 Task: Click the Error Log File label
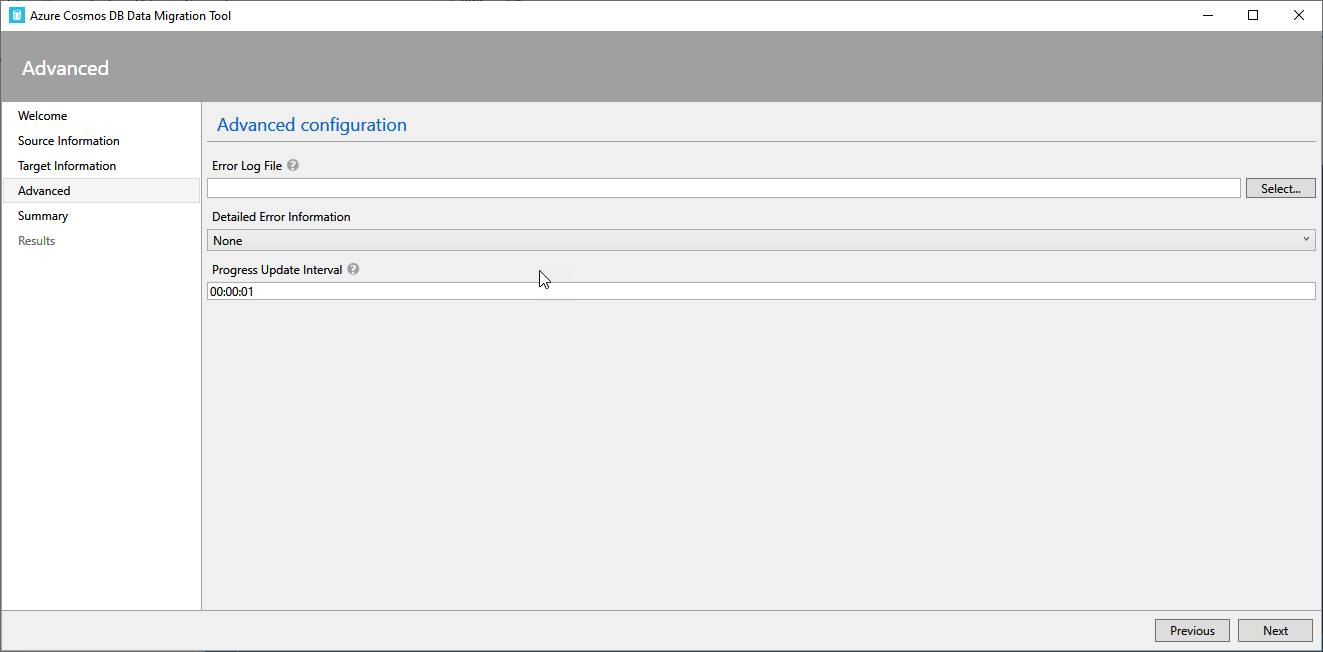(247, 166)
